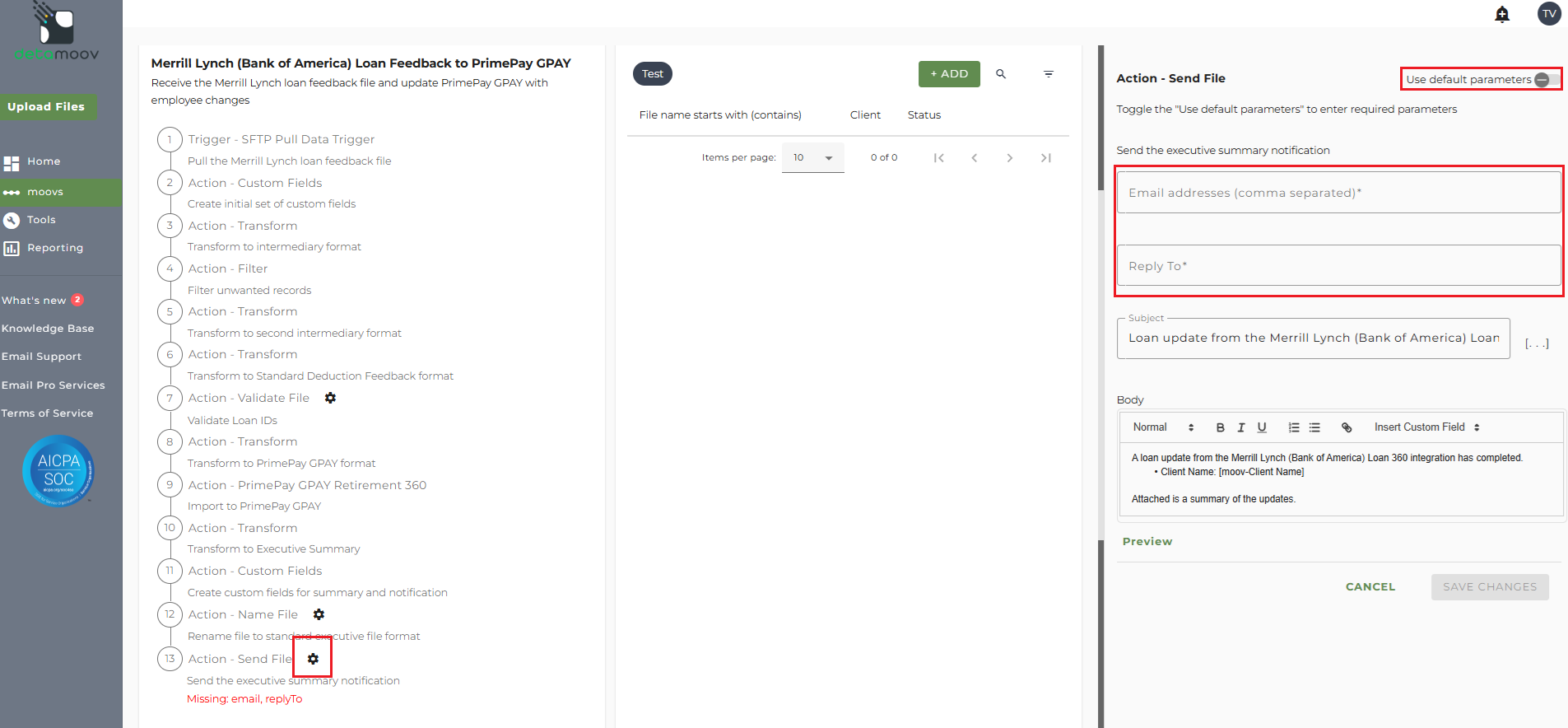The width and height of the screenshot is (1568, 728).
Task: Select step 11 Action - Custom Fields
Action: coord(255,571)
